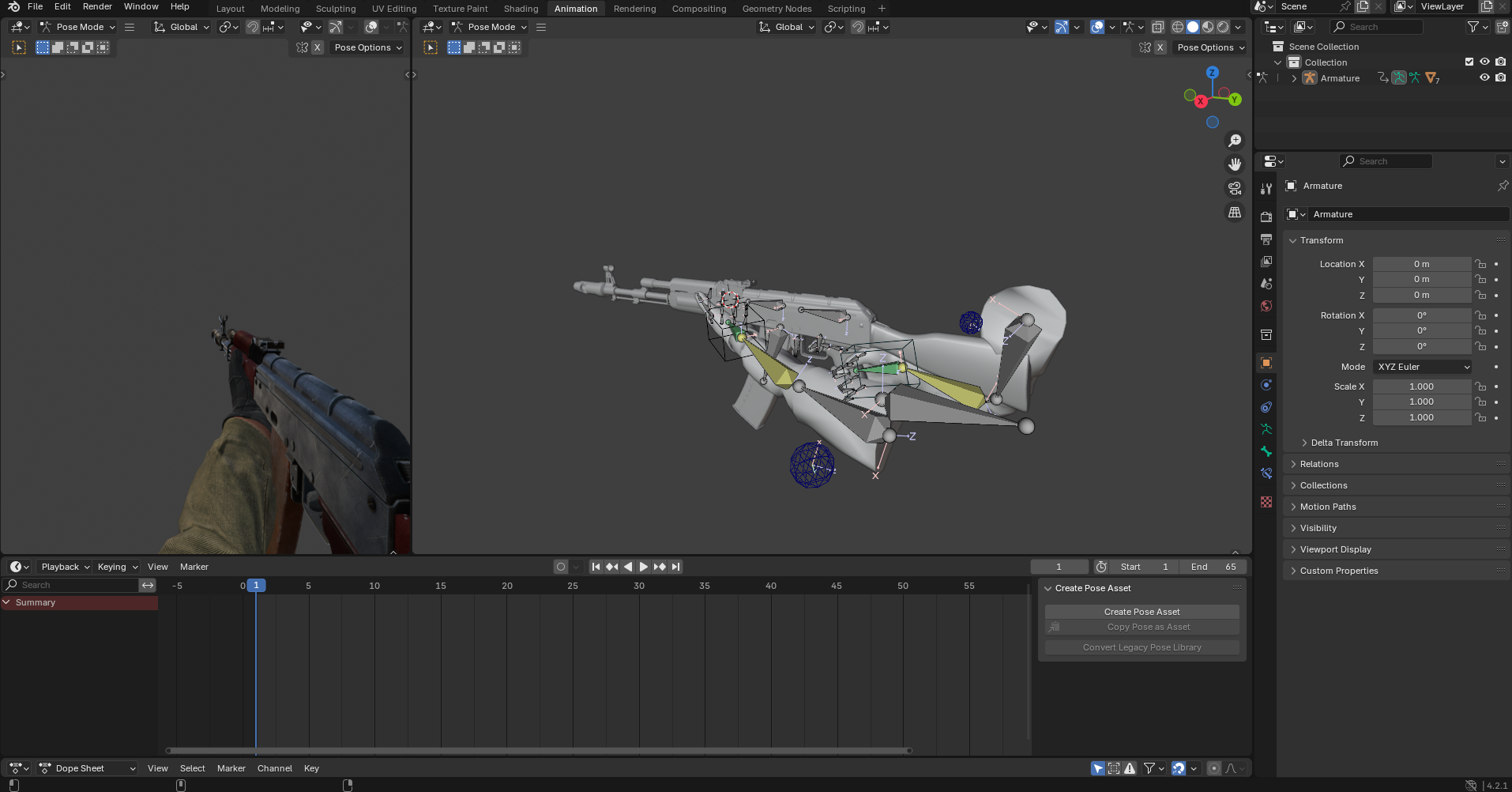
Task: Open the Tool properties tab
Action: click(x=1266, y=189)
